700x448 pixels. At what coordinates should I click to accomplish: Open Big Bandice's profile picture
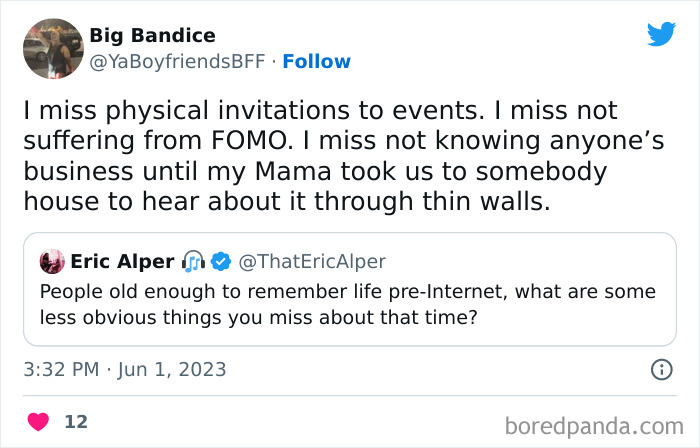51,49
